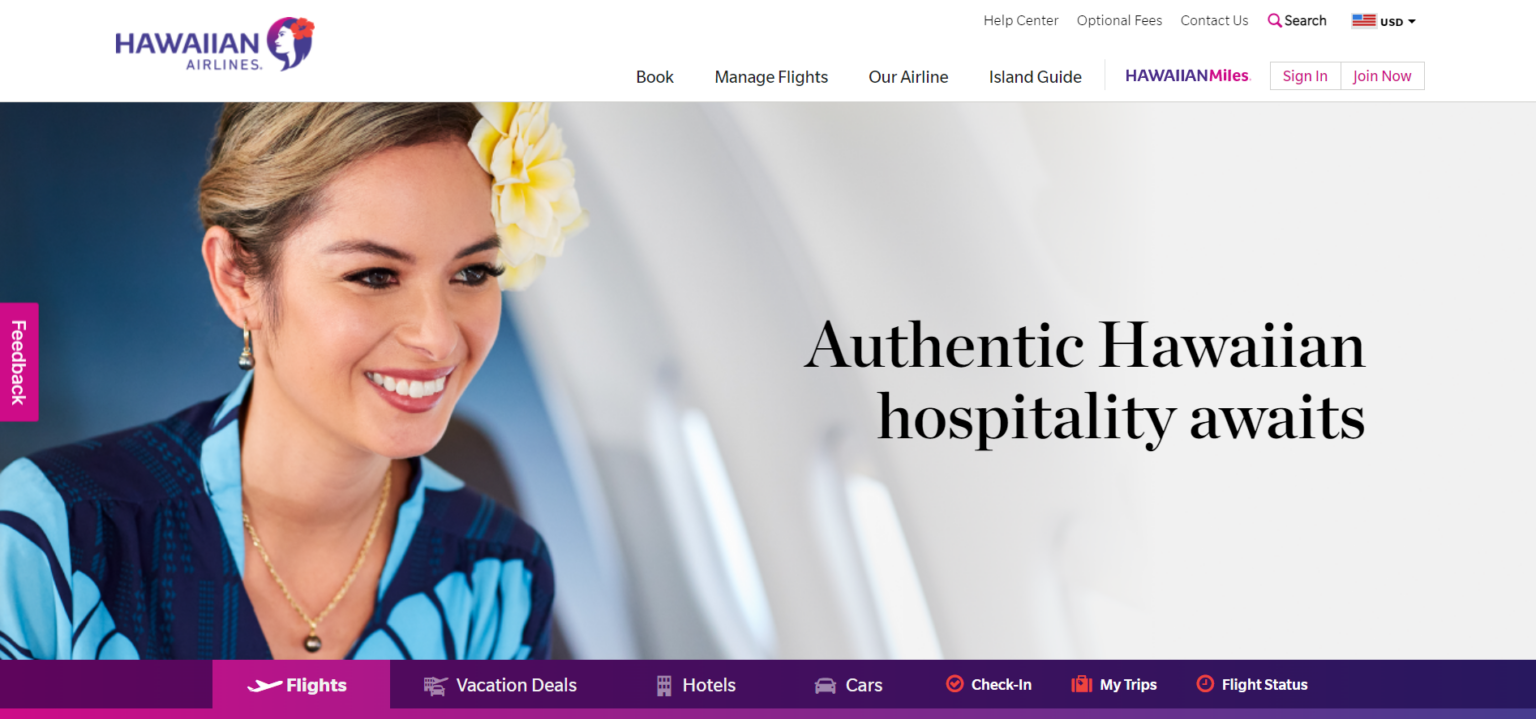The height and width of the screenshot is (719, 1536).
Task: Click the Cars vehicle icon
Action: point(825,686)
